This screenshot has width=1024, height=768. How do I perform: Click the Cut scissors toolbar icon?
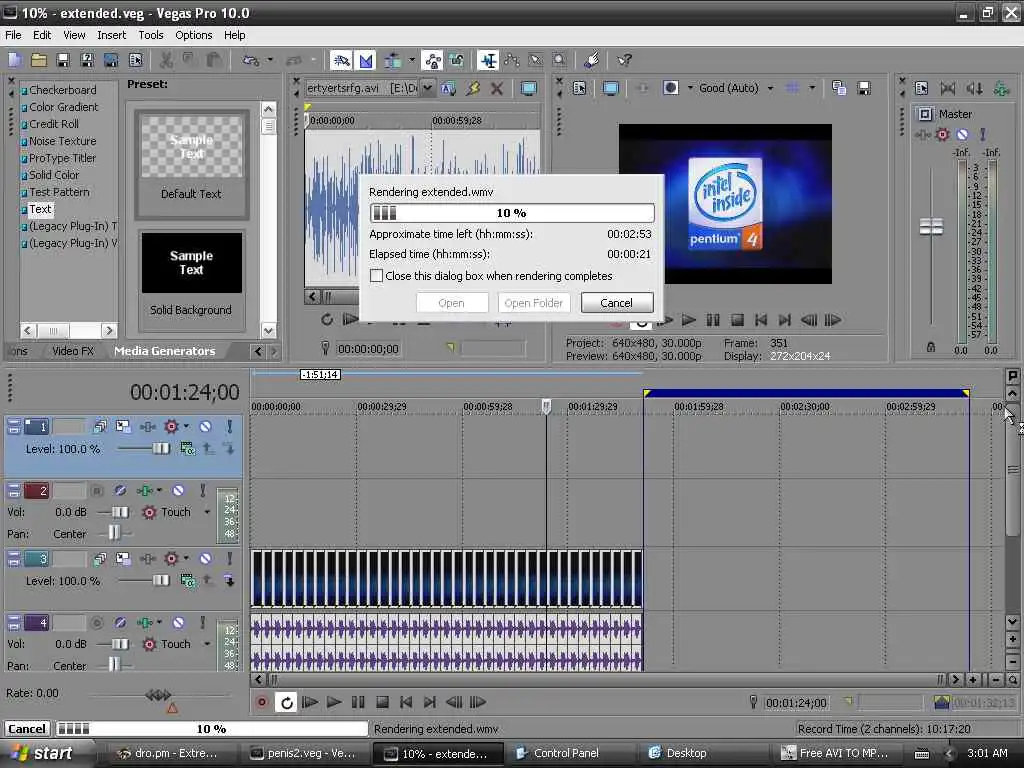pyautogui.click(x=167, y=61)
